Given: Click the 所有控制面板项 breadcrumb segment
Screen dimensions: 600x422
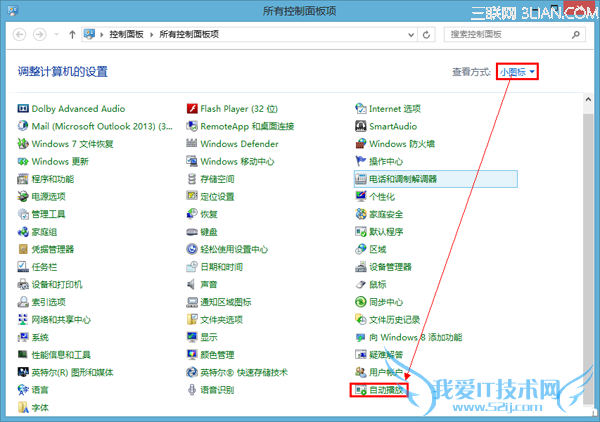Looking at the screenshot, I should (189, 34).
